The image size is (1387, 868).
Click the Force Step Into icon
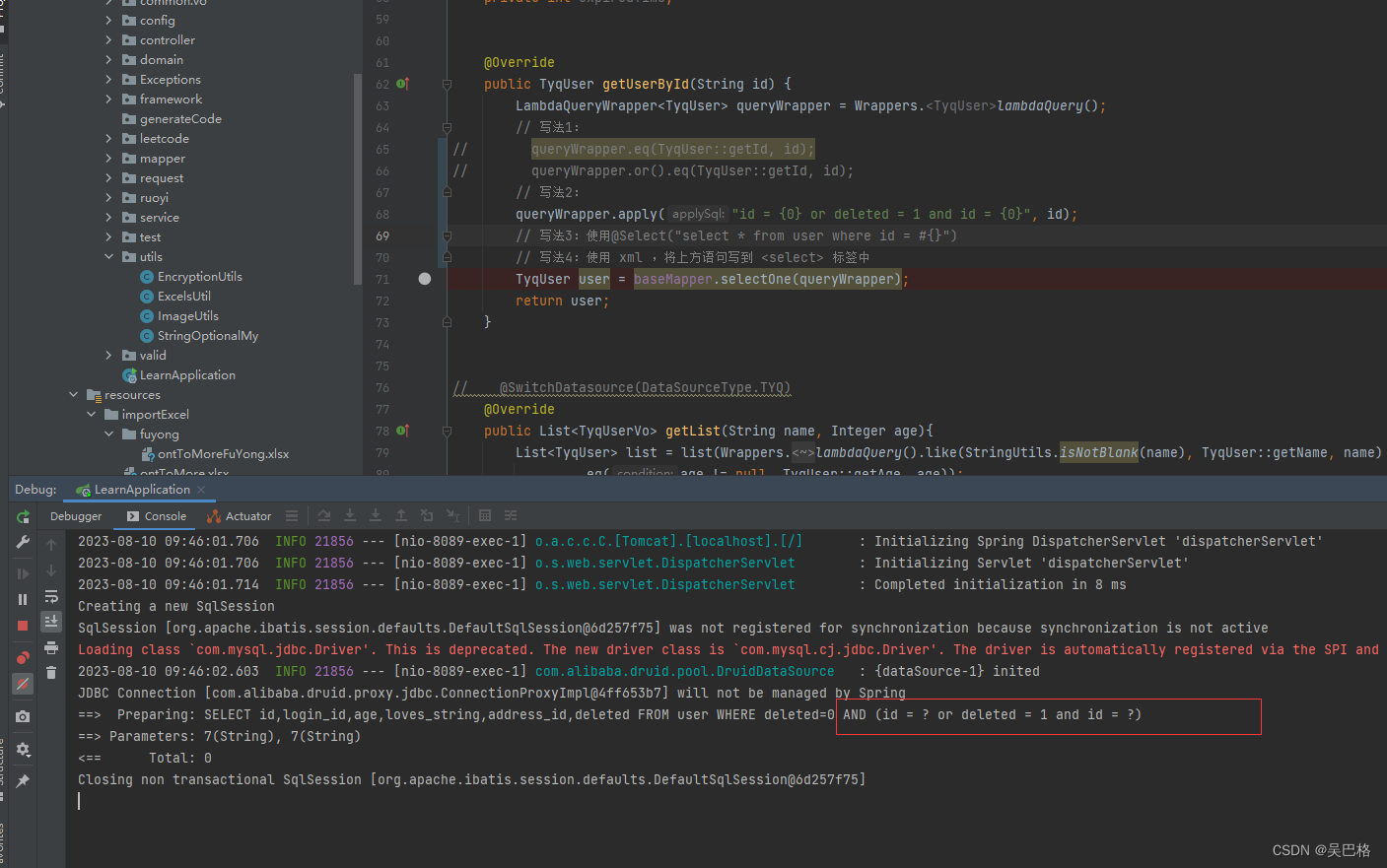pyautogui.click(x=376, y=515)
